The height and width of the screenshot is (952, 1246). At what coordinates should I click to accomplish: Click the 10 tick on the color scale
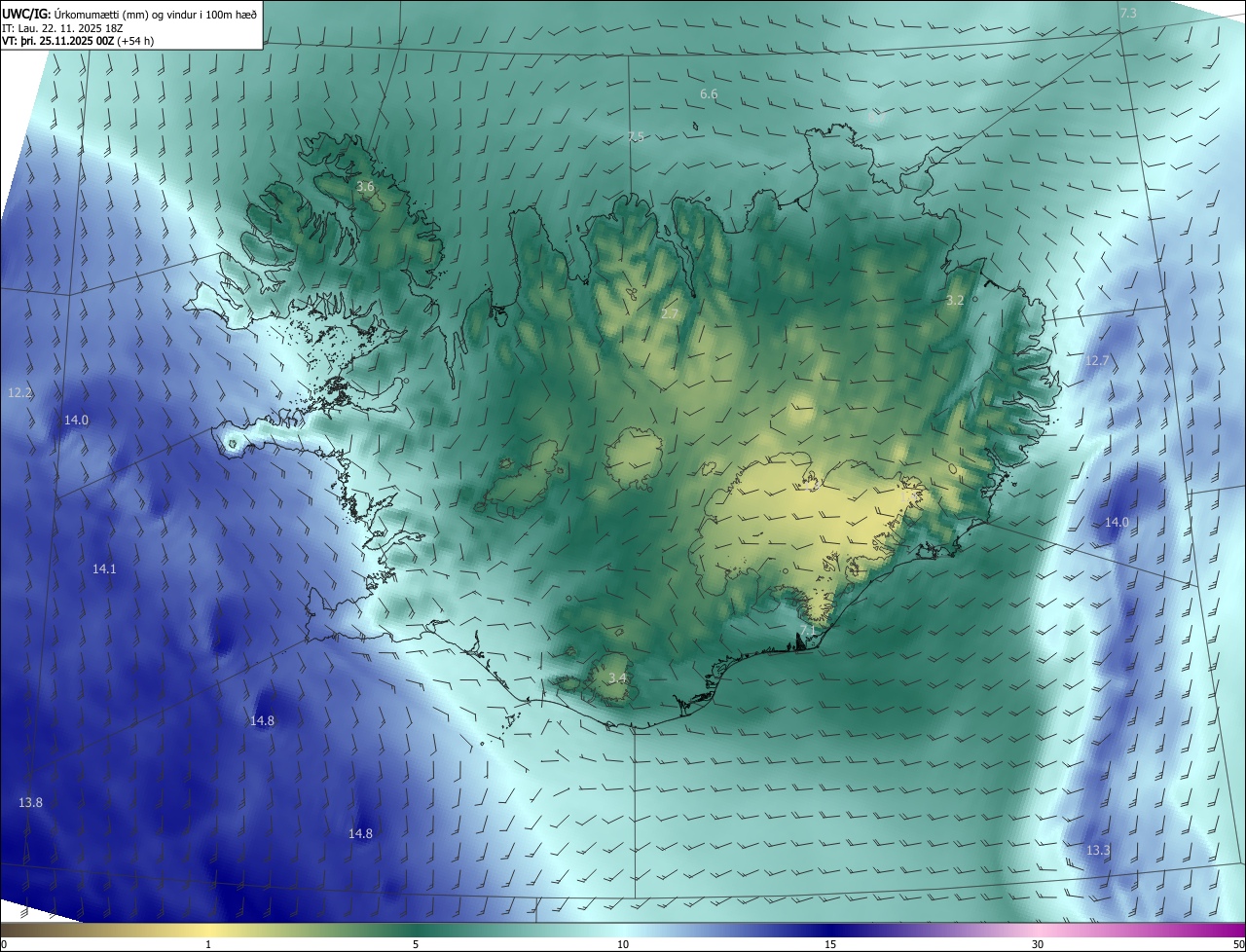click(623, 945)
